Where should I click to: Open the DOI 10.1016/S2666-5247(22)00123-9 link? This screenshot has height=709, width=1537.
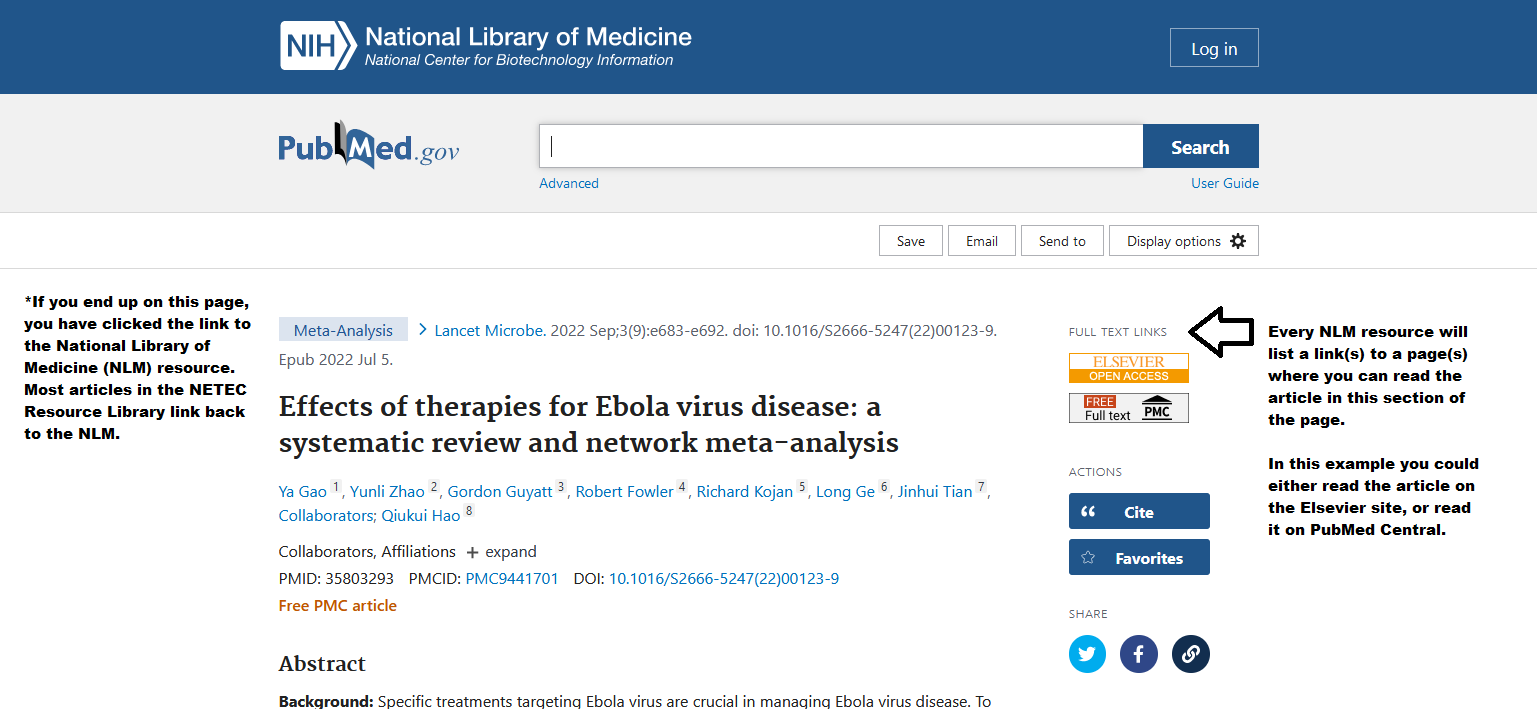pos(724,578)
